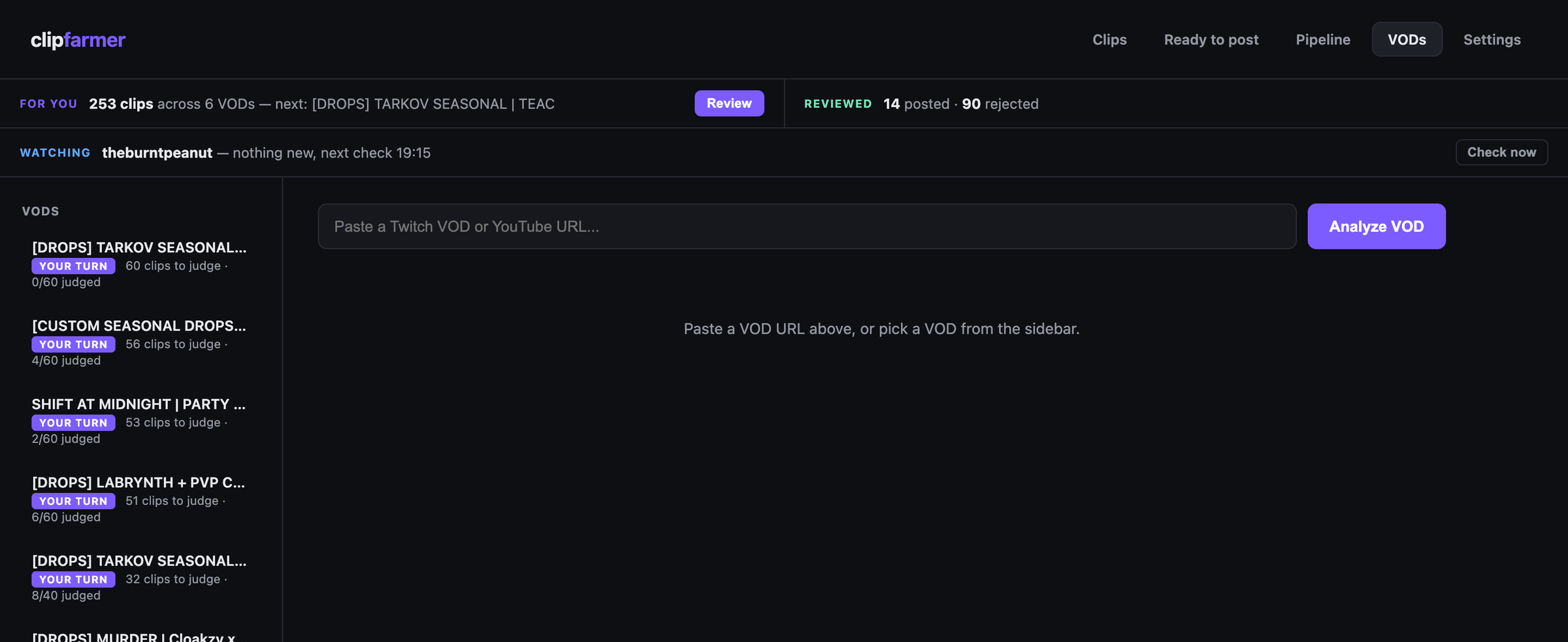1568x642 pixels.
Task: Click the "Paste a VOD URL above" hint text
Action: (x=881, y=329)
